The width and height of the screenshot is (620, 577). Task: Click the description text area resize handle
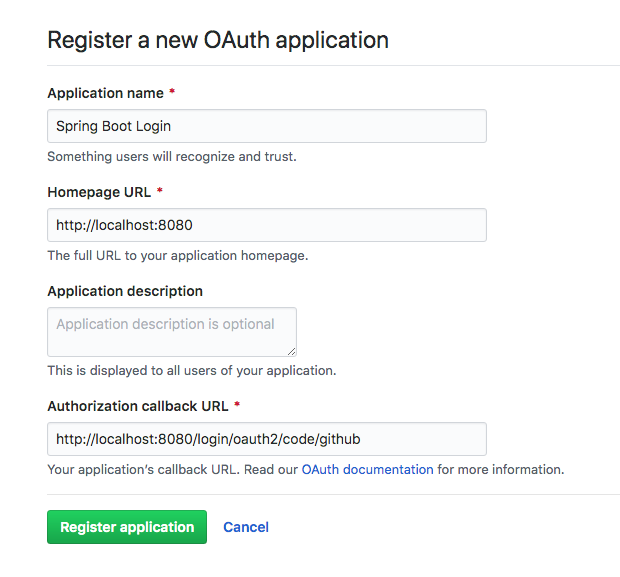pos(292,352)
